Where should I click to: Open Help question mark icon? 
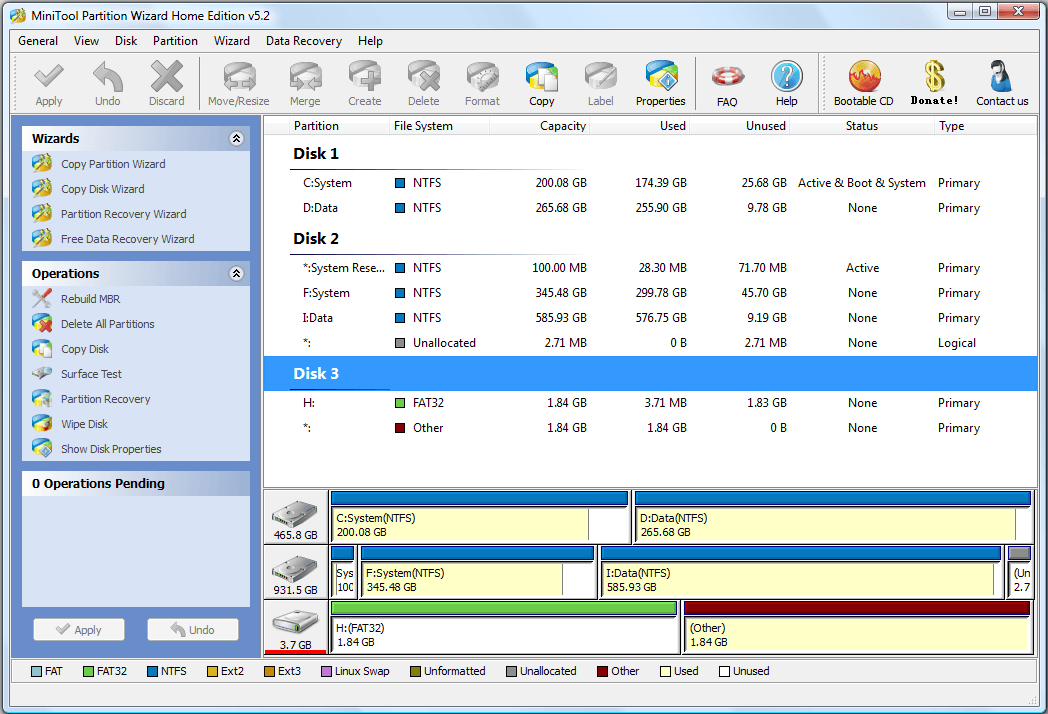pos(787,77)
